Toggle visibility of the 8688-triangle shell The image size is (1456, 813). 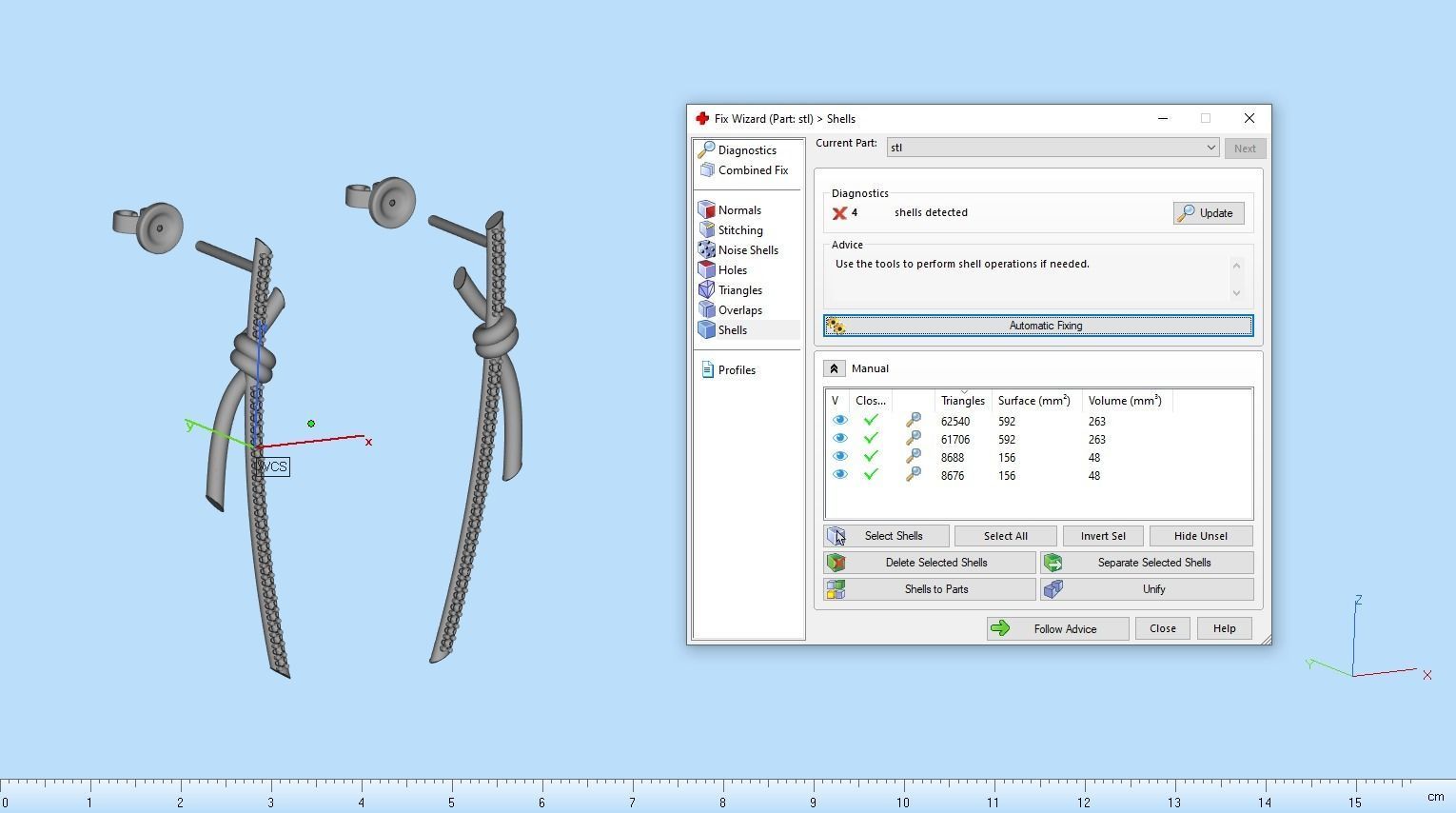pos(839,456)
